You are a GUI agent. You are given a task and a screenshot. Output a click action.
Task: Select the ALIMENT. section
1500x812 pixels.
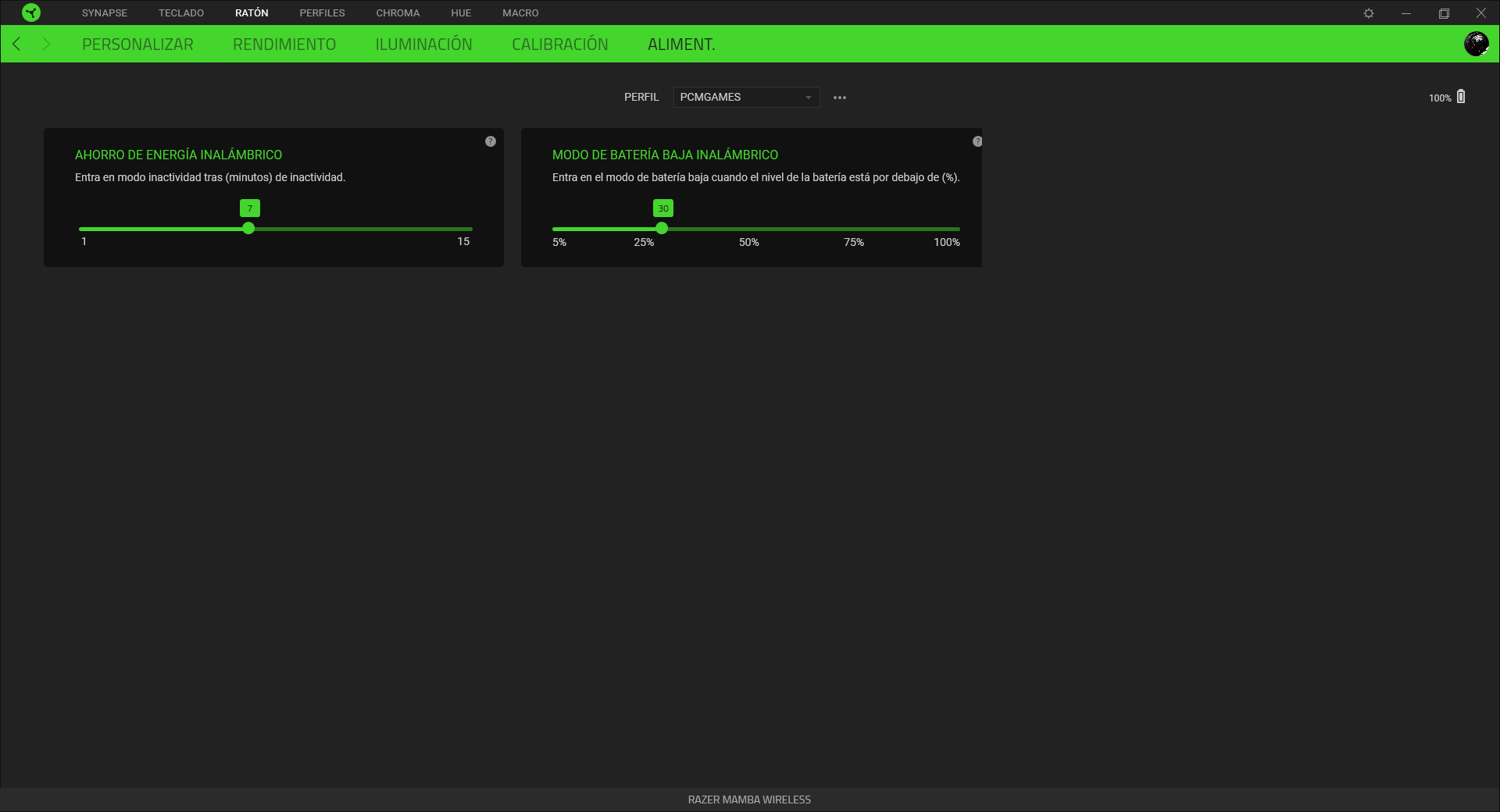pos(681,45)
